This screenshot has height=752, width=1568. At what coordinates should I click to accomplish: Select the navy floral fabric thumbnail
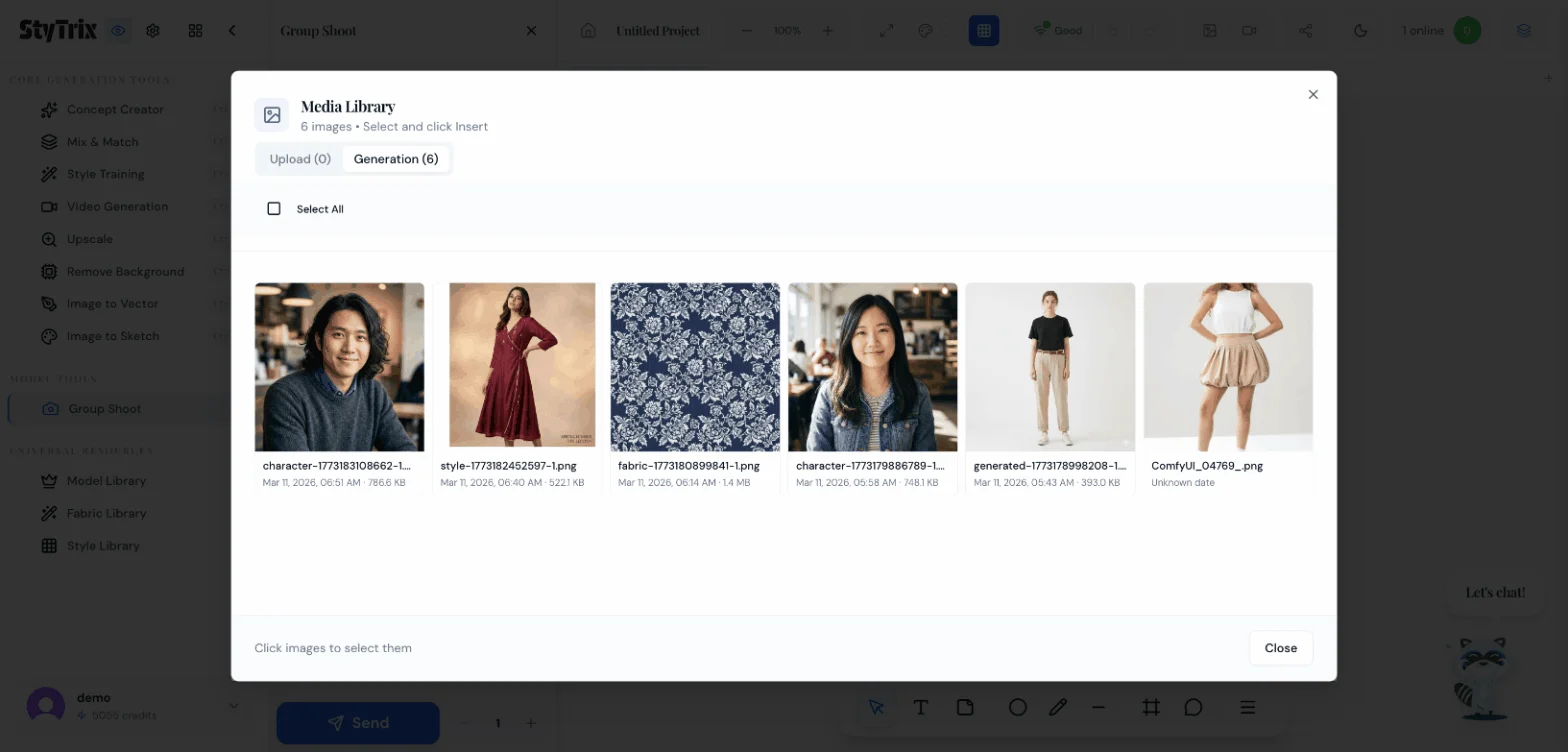click(x=695, y=367)
